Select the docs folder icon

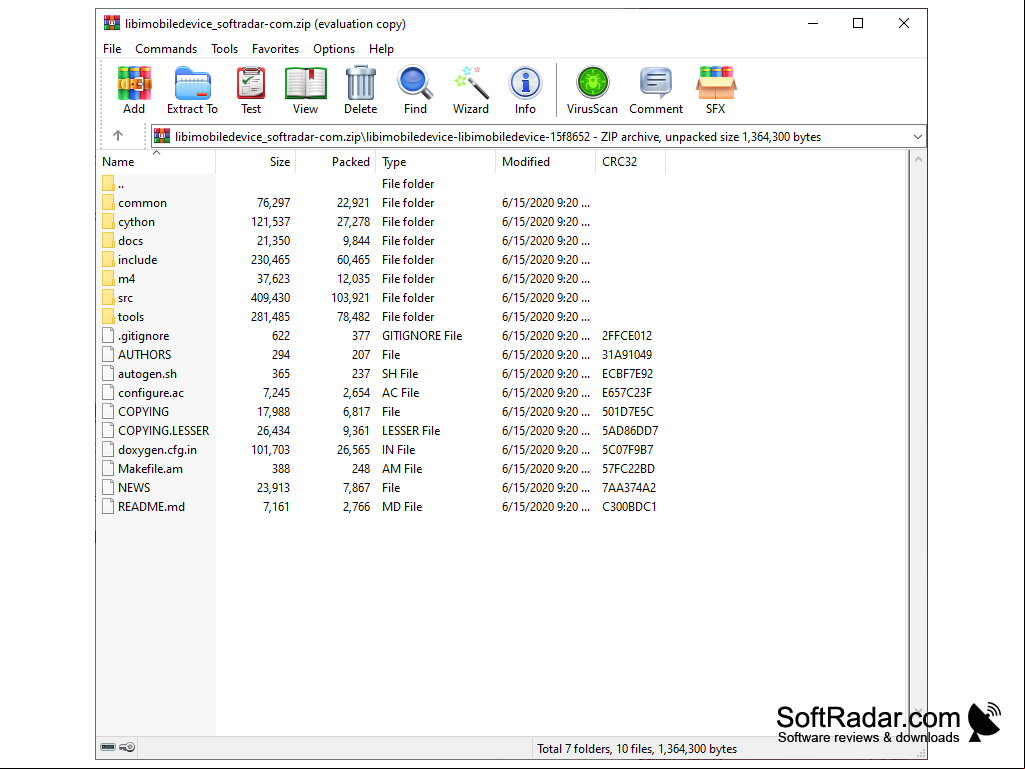coord(108,241)
